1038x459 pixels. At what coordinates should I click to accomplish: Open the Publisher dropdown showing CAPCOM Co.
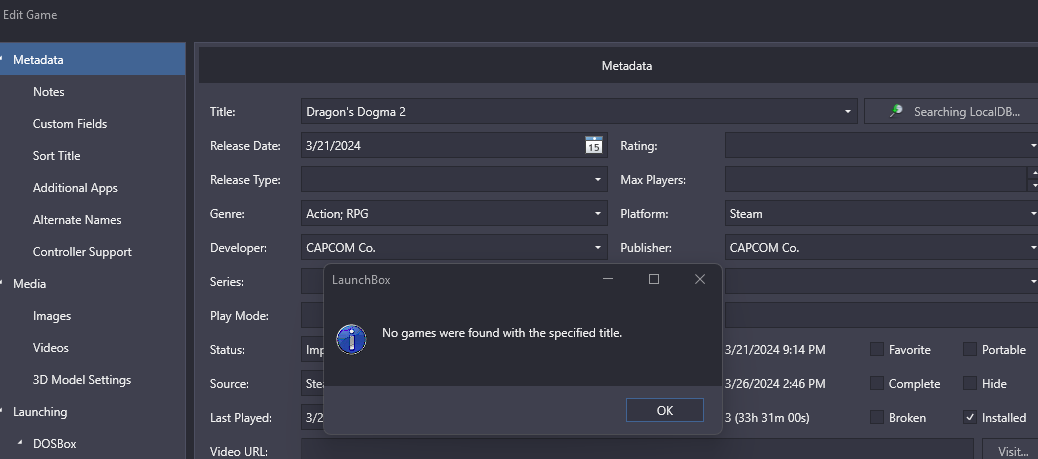[x=1033, y=248]
